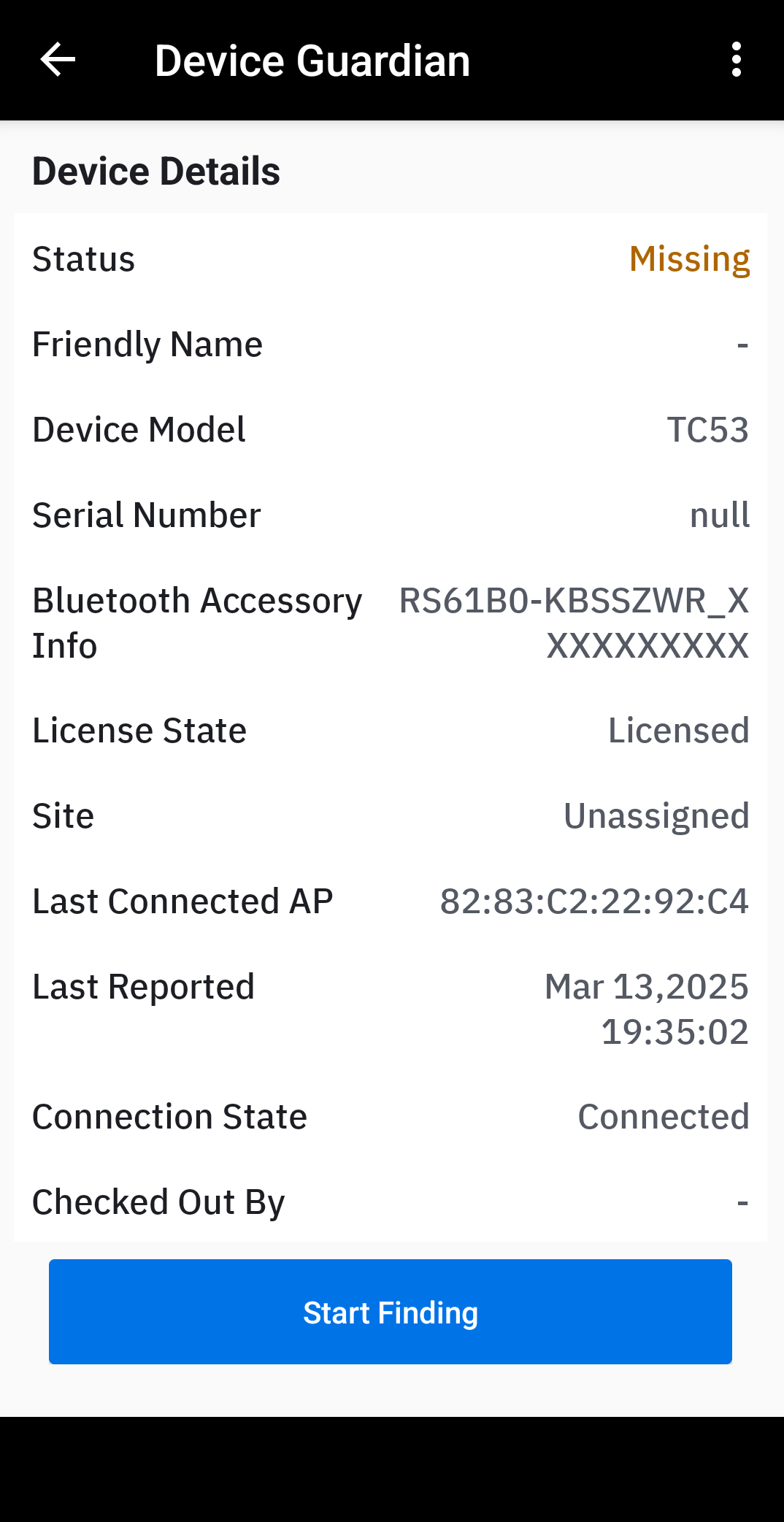Image resolution: width=784 pixels, height=1522 pixels.
Task: Tap the Mar 13,2025 last reported timestamp
Action: [647, 1009]
